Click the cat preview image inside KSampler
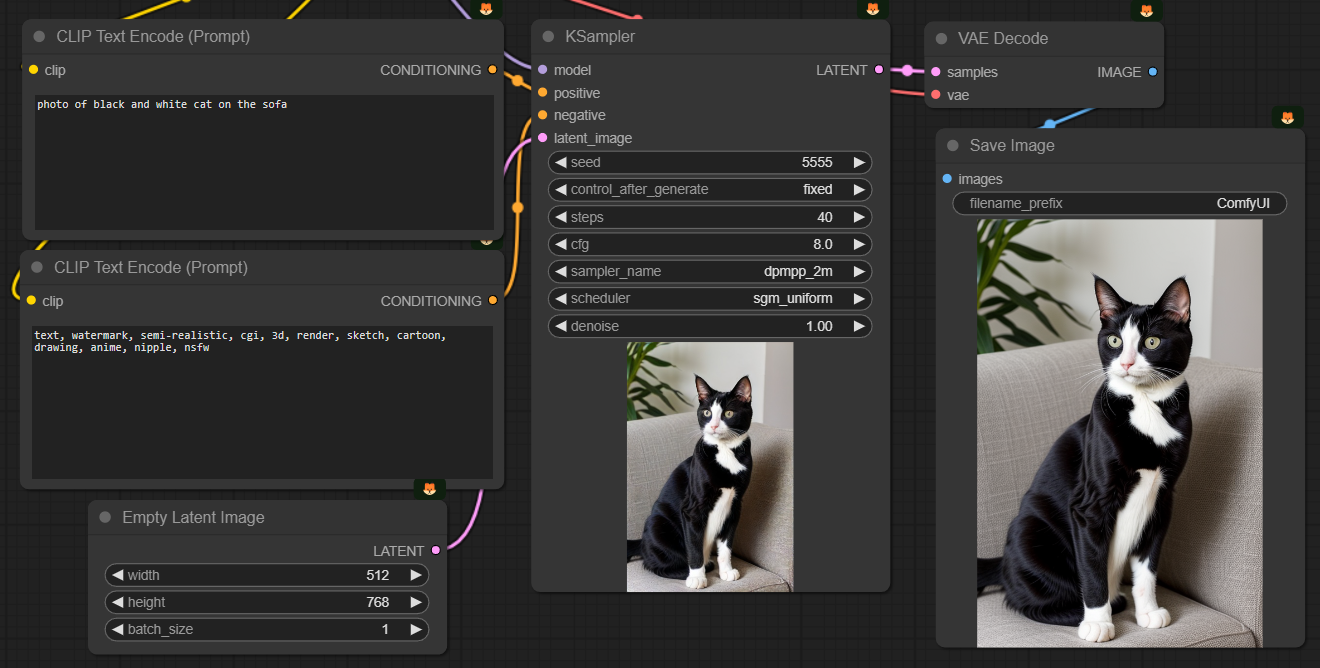 tap(710, 466)
